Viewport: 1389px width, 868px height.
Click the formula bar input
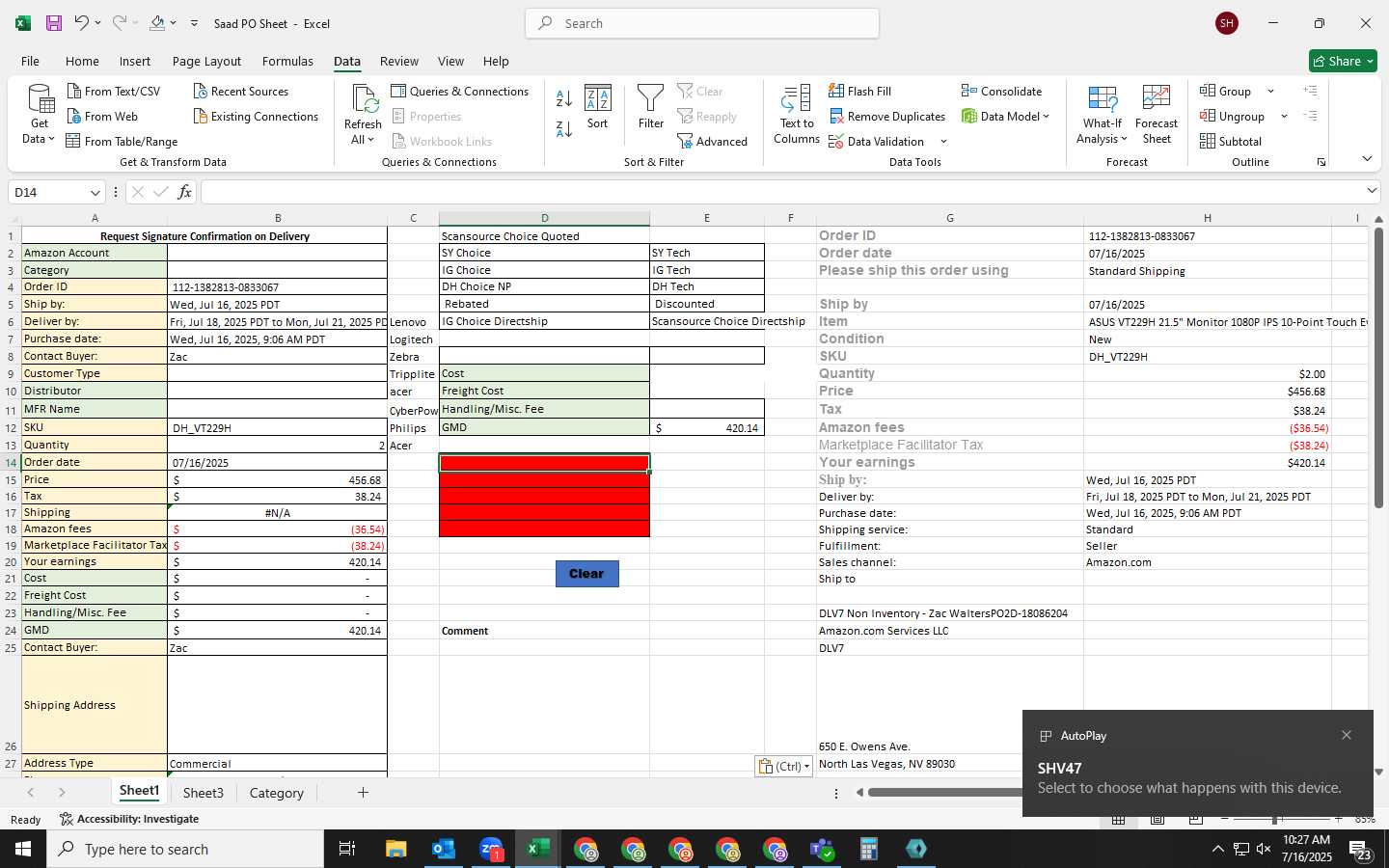click(x=781, y=192)
